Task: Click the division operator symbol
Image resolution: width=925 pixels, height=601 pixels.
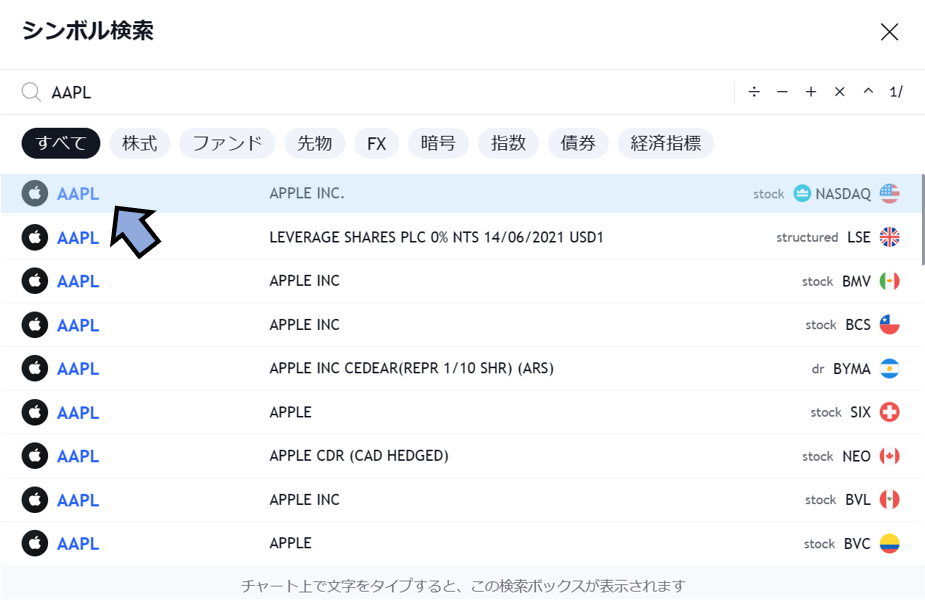Action: pyautogui.click(x=754, y=92)
